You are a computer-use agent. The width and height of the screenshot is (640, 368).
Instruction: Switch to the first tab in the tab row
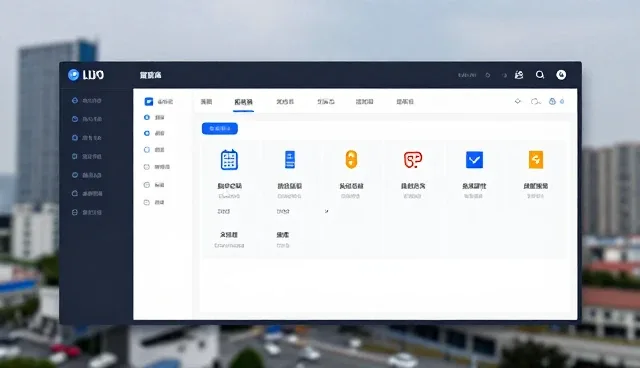pyautogui.click(x=206, y=102)
